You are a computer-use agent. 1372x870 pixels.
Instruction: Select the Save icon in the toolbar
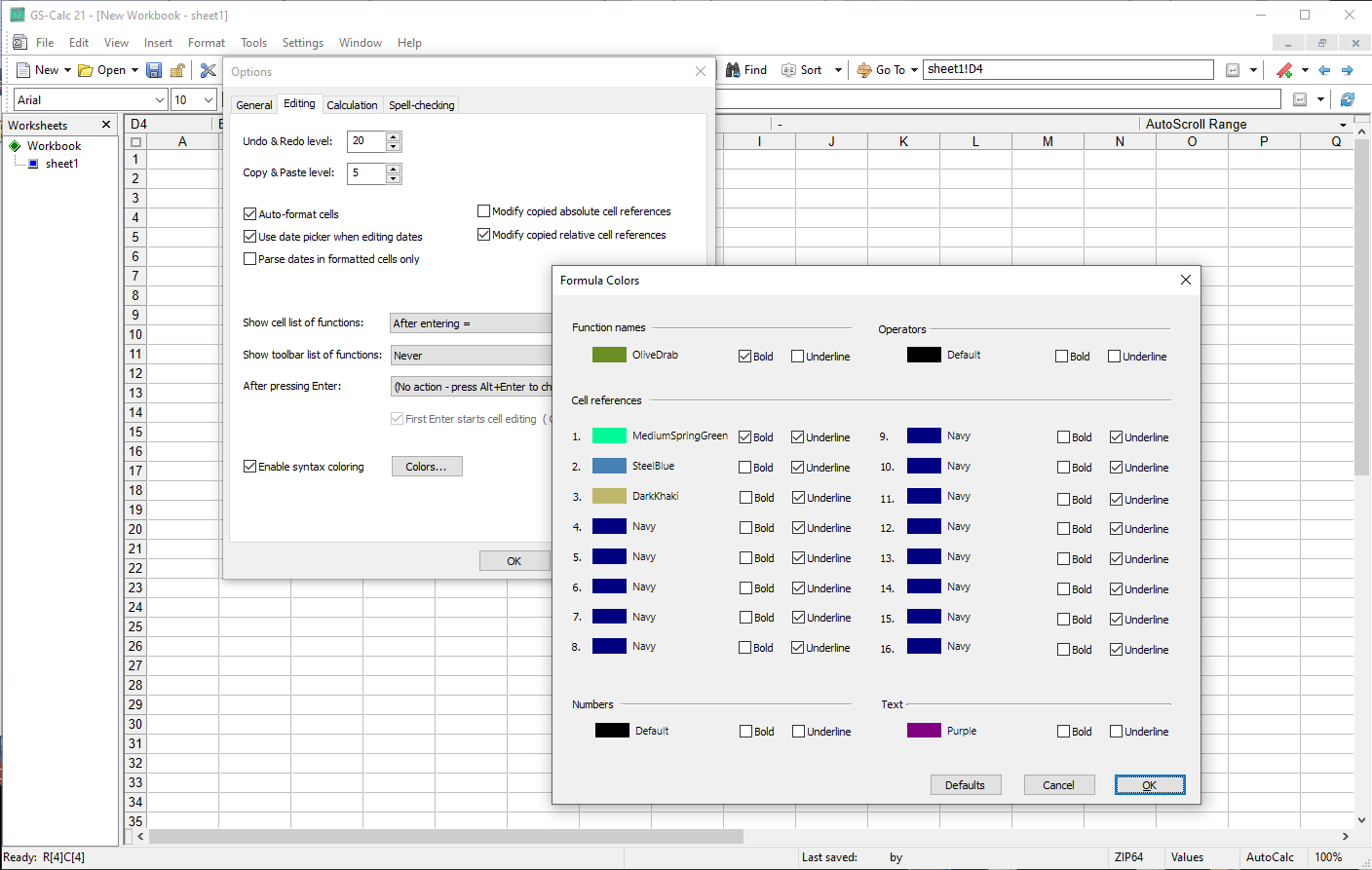coord(154,69)
